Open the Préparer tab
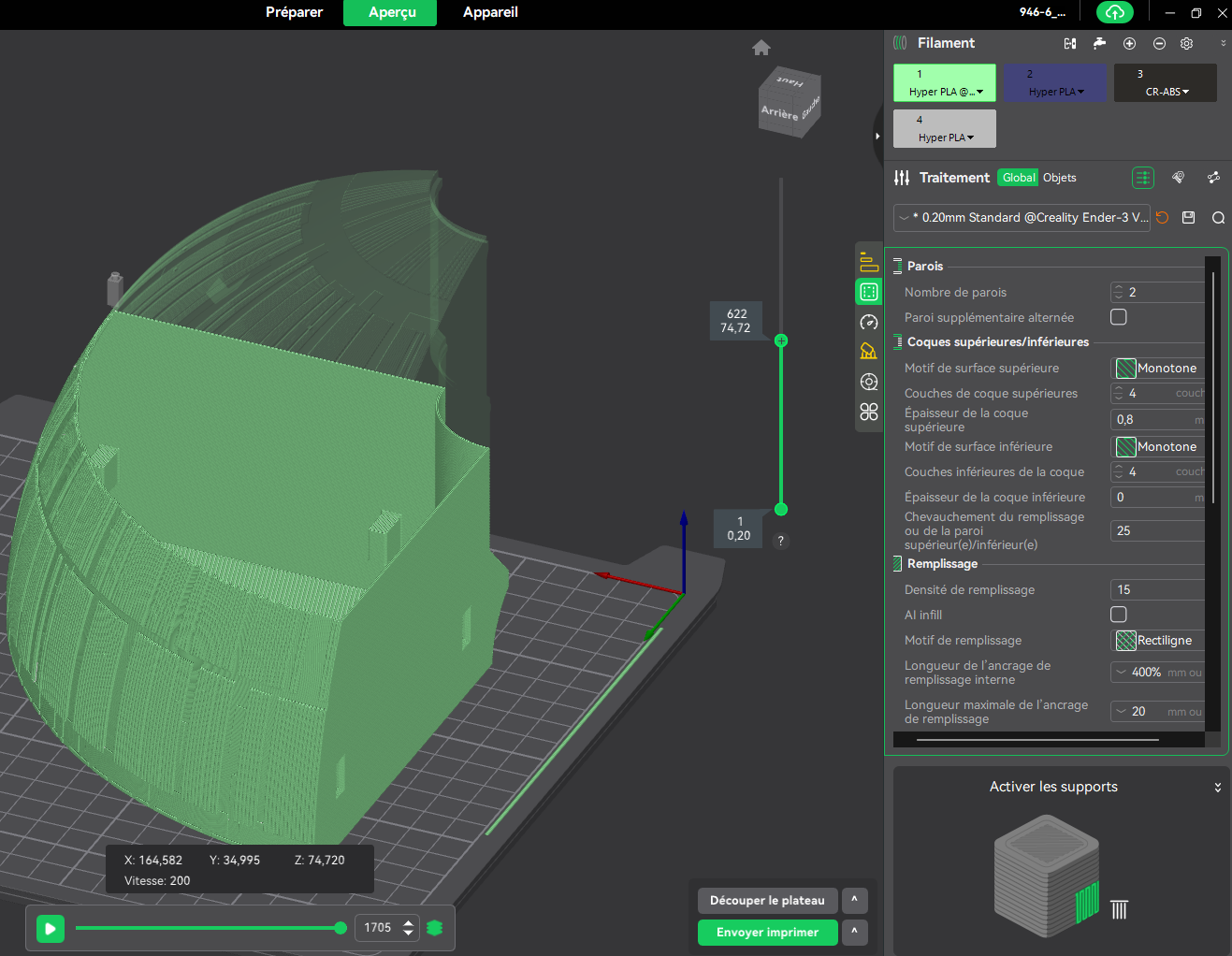The image size is (1232, 956). [294, 12]
